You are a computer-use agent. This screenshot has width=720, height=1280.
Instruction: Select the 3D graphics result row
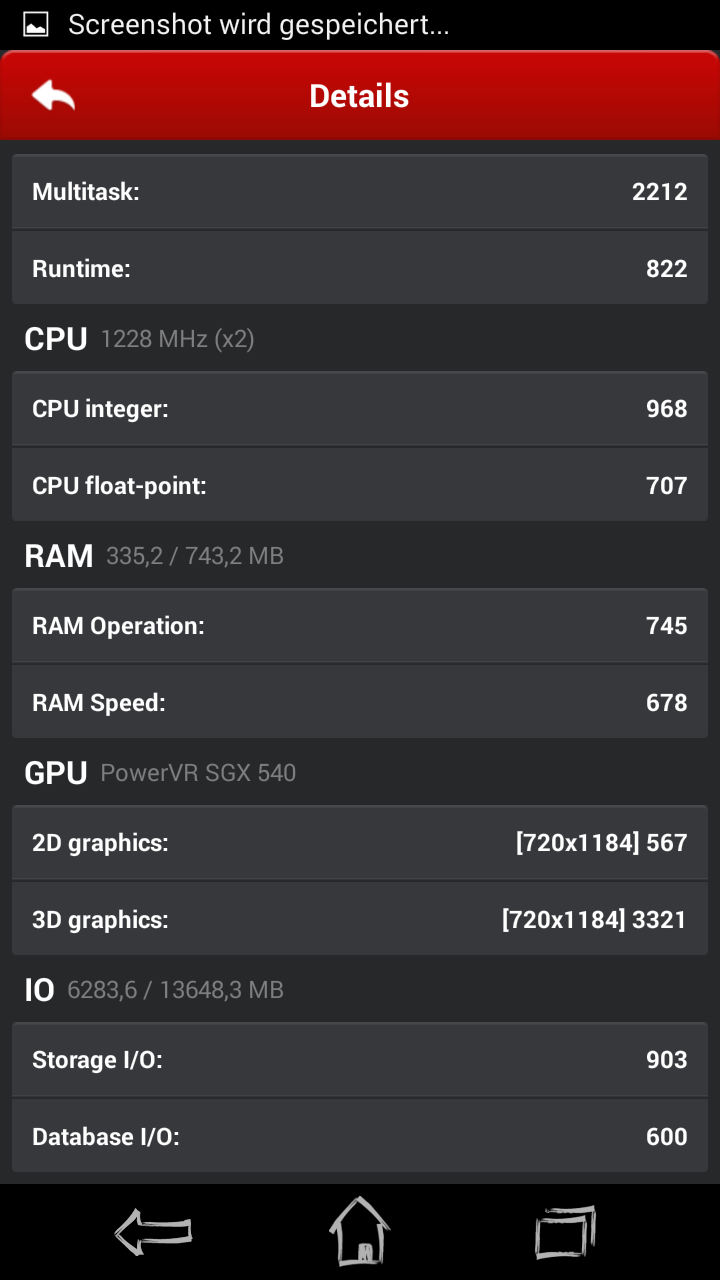[x=360, y=919]
